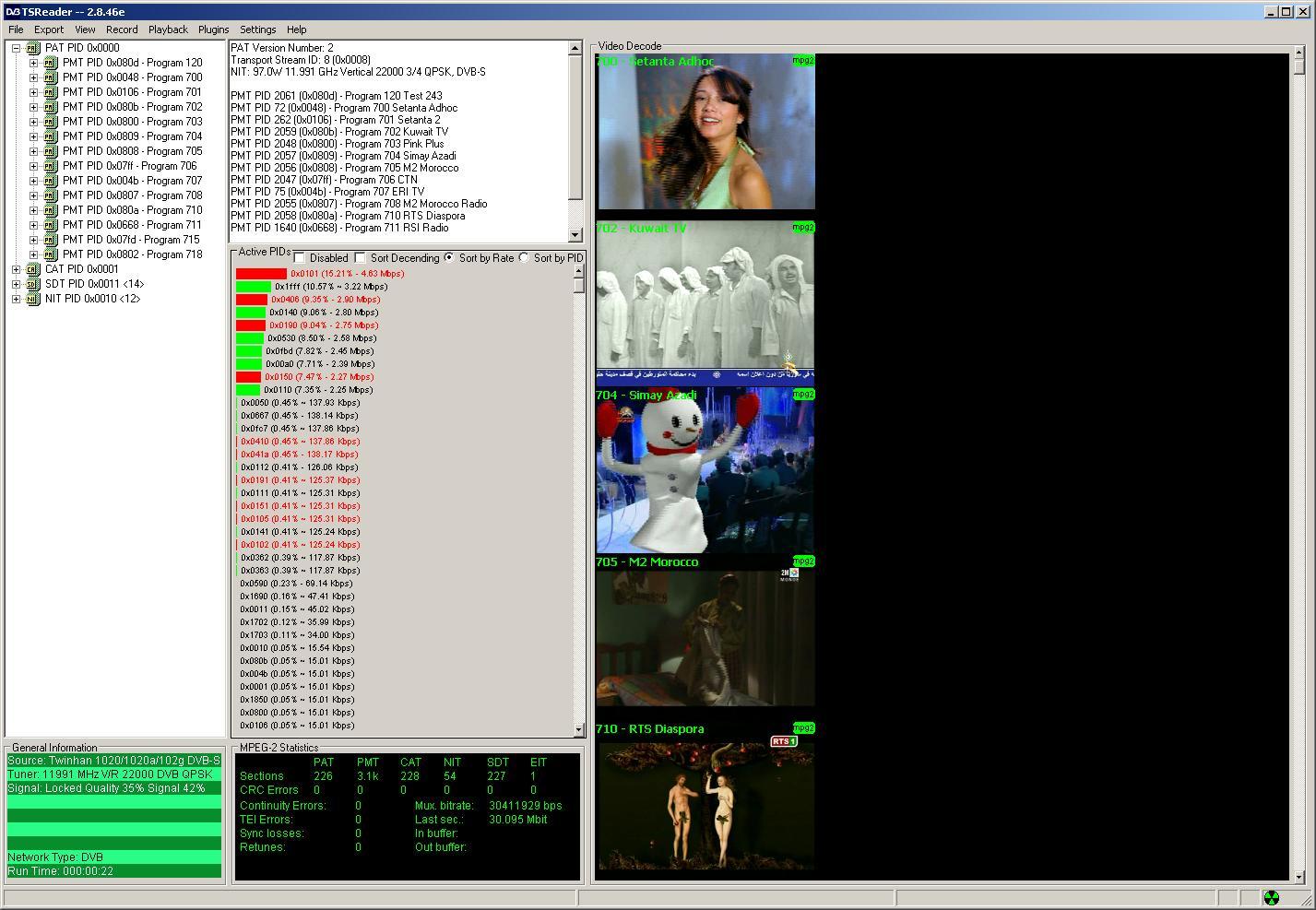This screenshot has width=1316, height=910.
Task: Click the PMT icon for Program 704
Action: point(51,136)
